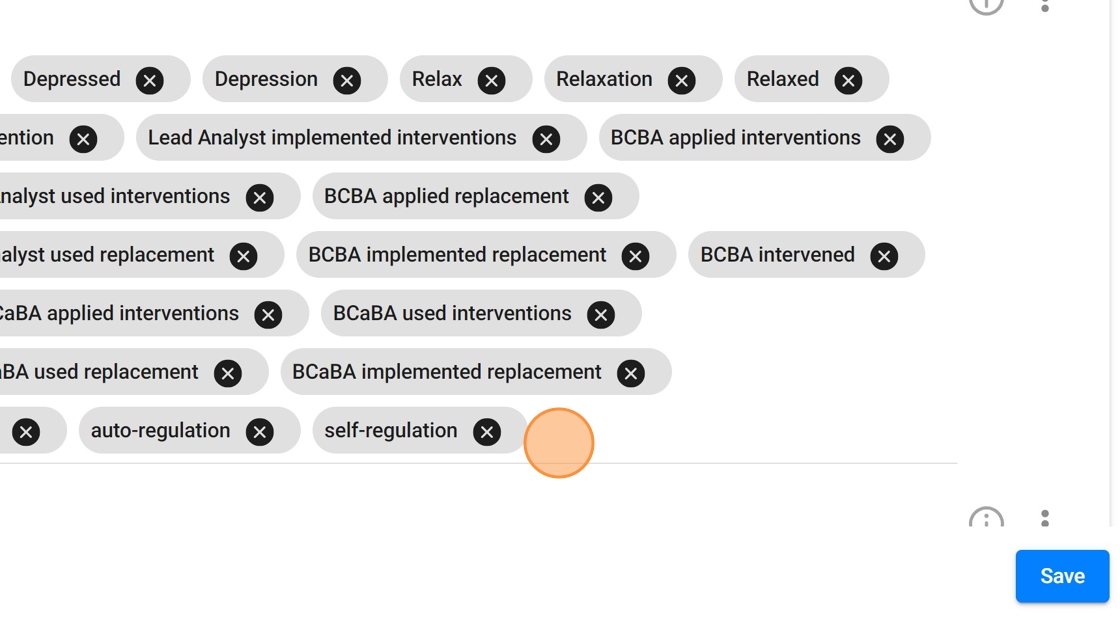Select the BCaBA used interventions chip label
The image size is (1120, 626).
(x=452, y=314)
